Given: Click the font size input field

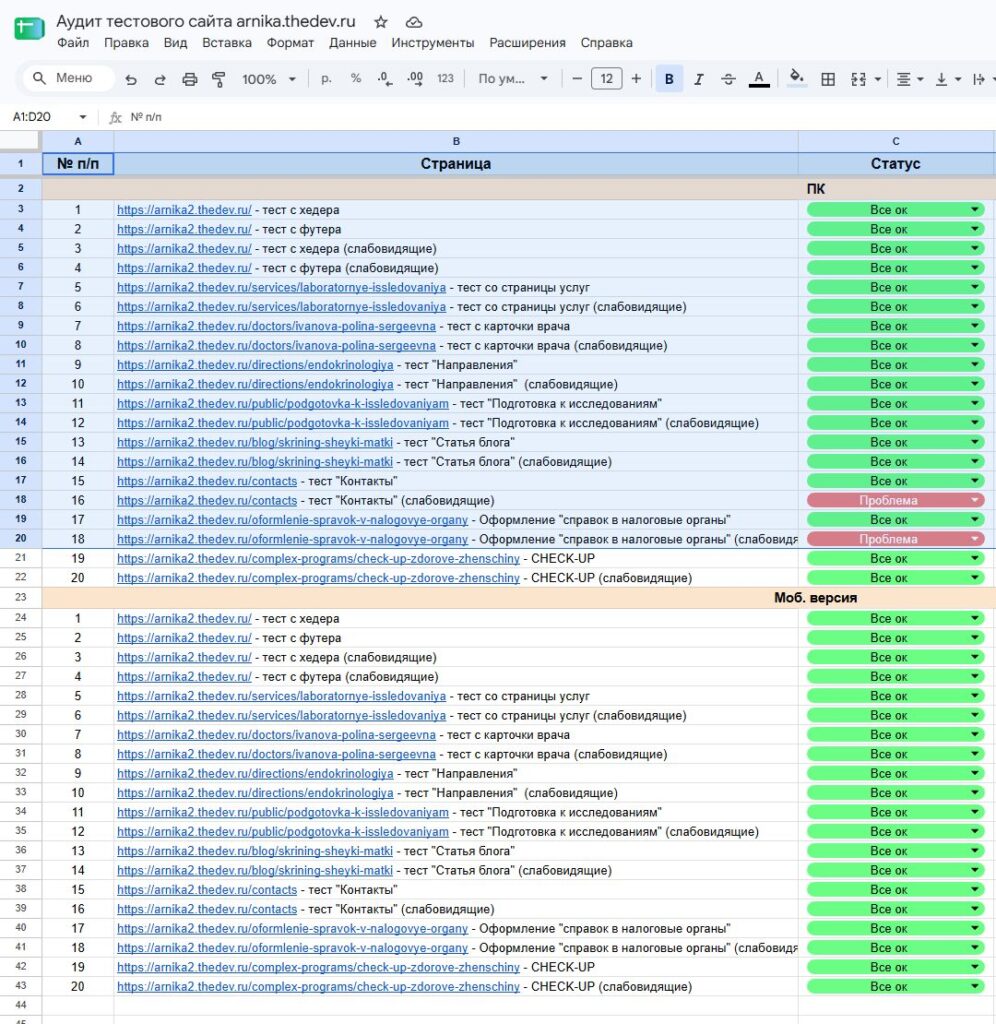Looking at the screenshot, I should (606, 79).
